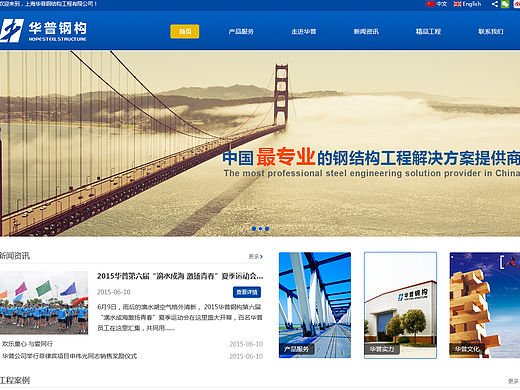Image resolution: width=520 pixels, height=390 pixels.
Task: Open the 华普实力 factory image card
Action: (x=400, y=305)
